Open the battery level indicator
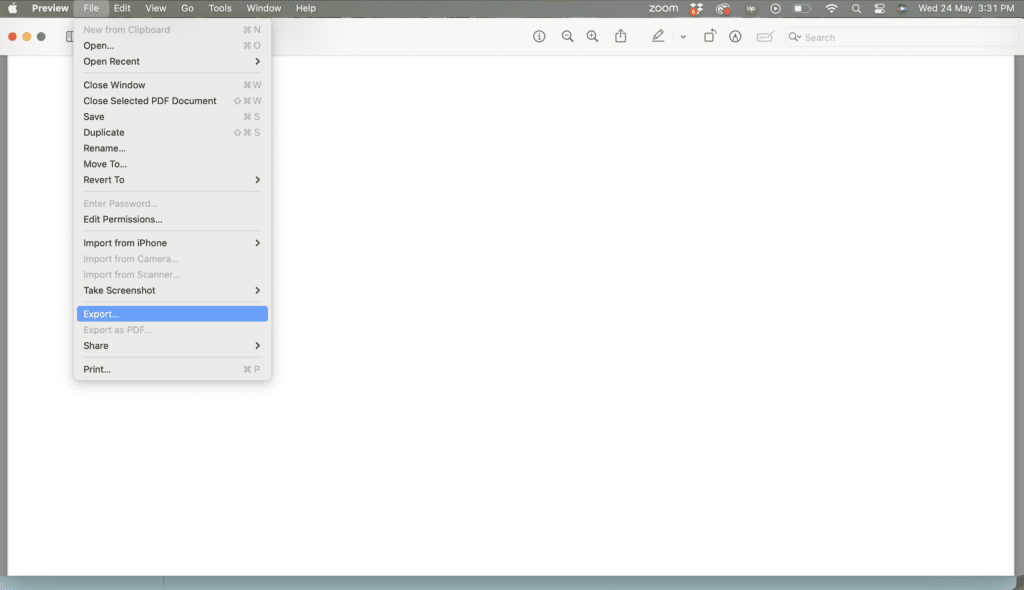1024x590 pixels. click(801, 8)
